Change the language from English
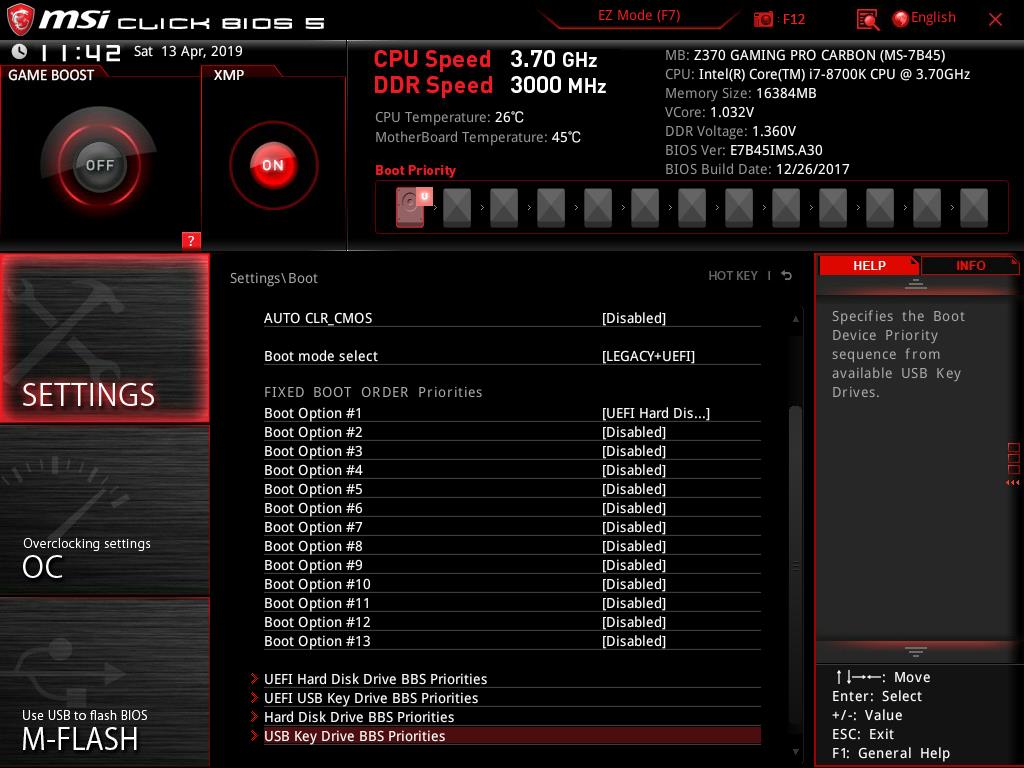 tap(933, 18)
